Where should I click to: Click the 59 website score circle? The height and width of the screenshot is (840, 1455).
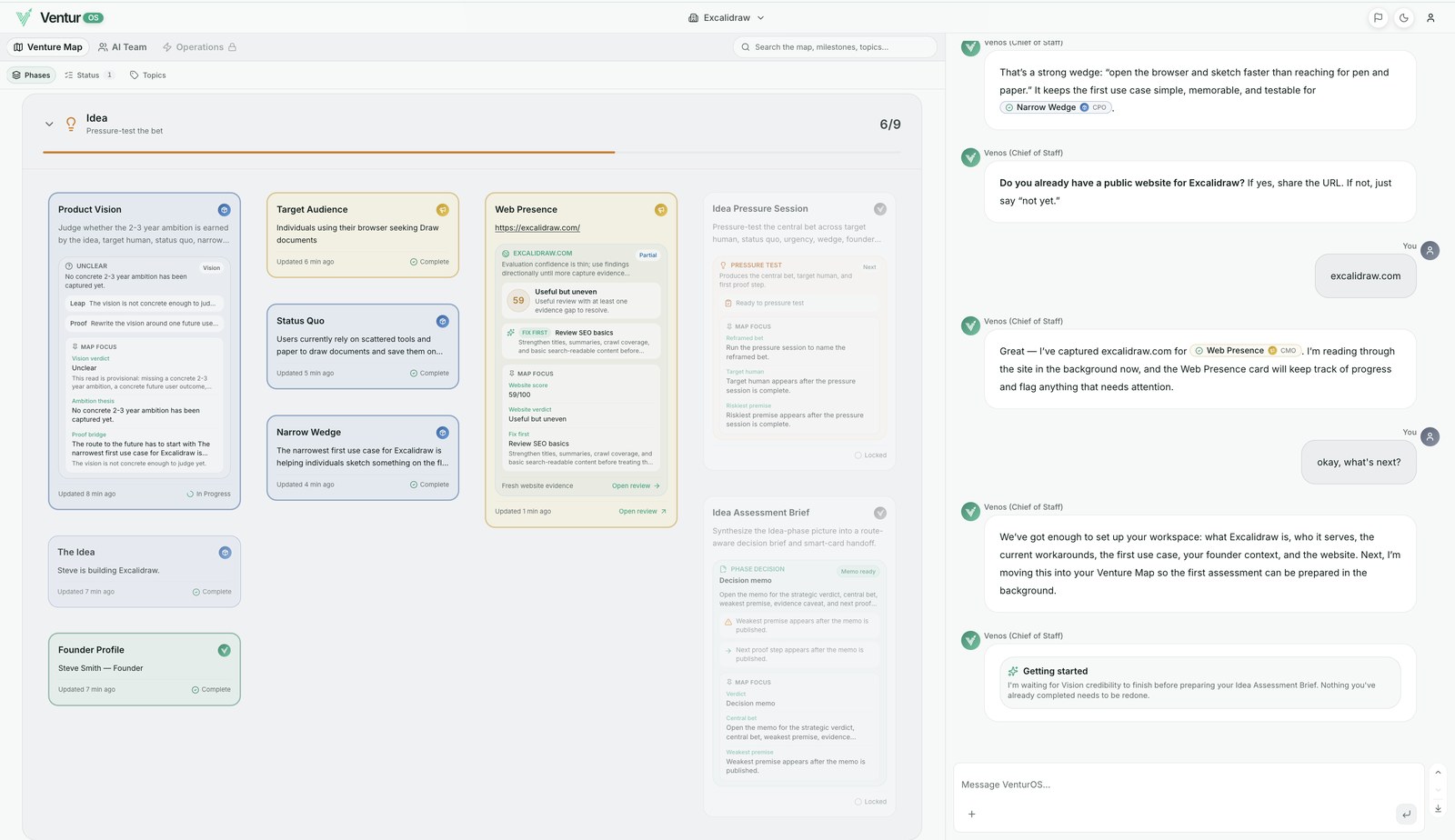(518, 300)
